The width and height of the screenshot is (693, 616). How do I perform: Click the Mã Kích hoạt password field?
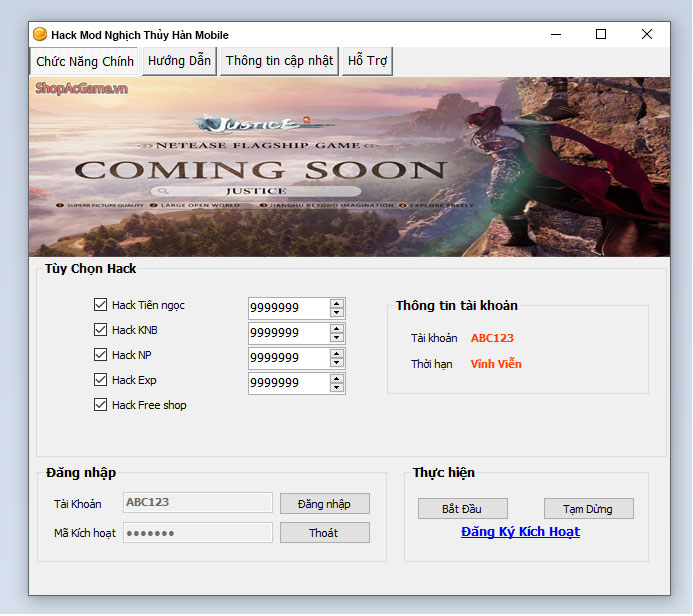198,533
